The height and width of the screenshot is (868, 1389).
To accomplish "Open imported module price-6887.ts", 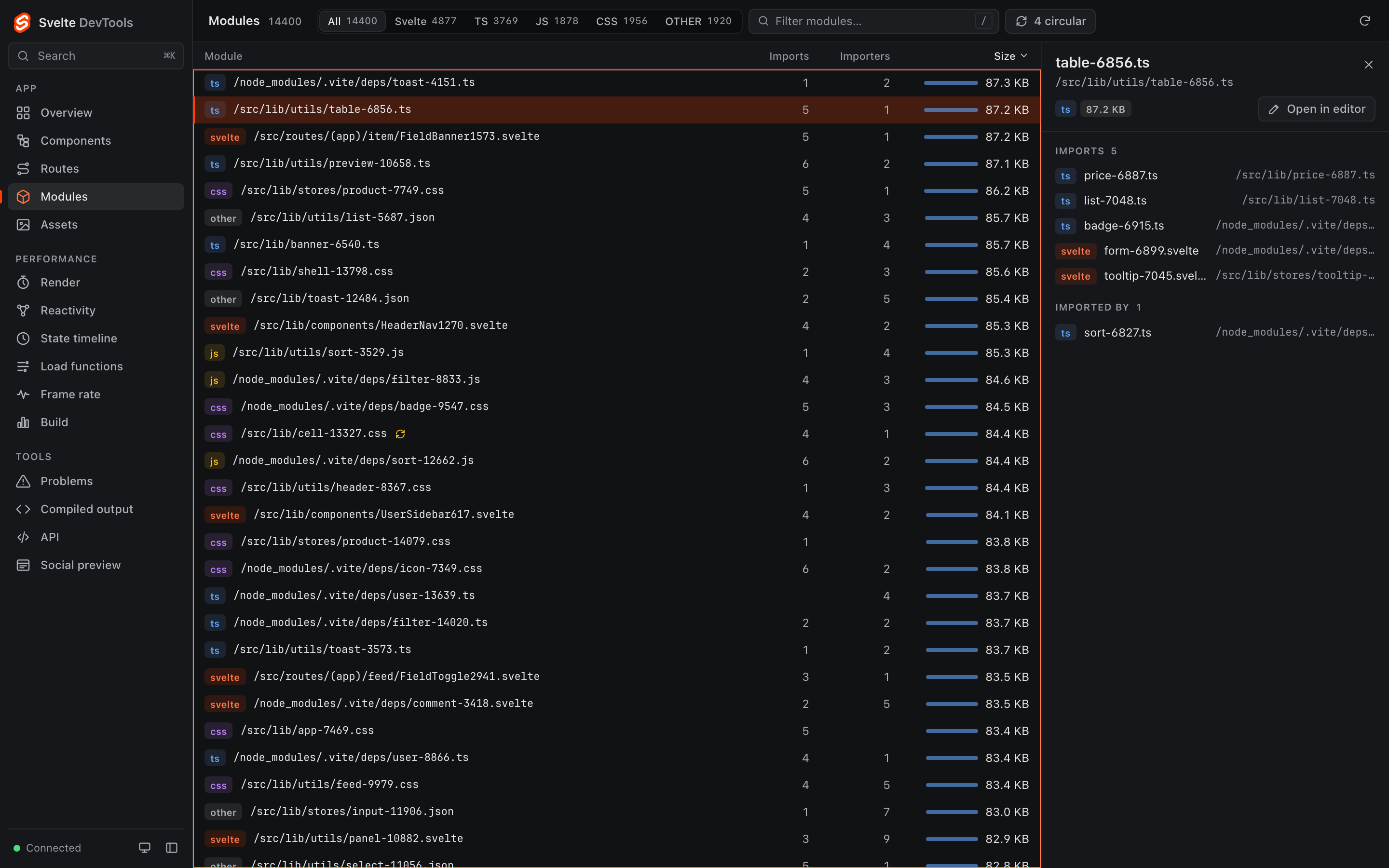I will 1214,176.
